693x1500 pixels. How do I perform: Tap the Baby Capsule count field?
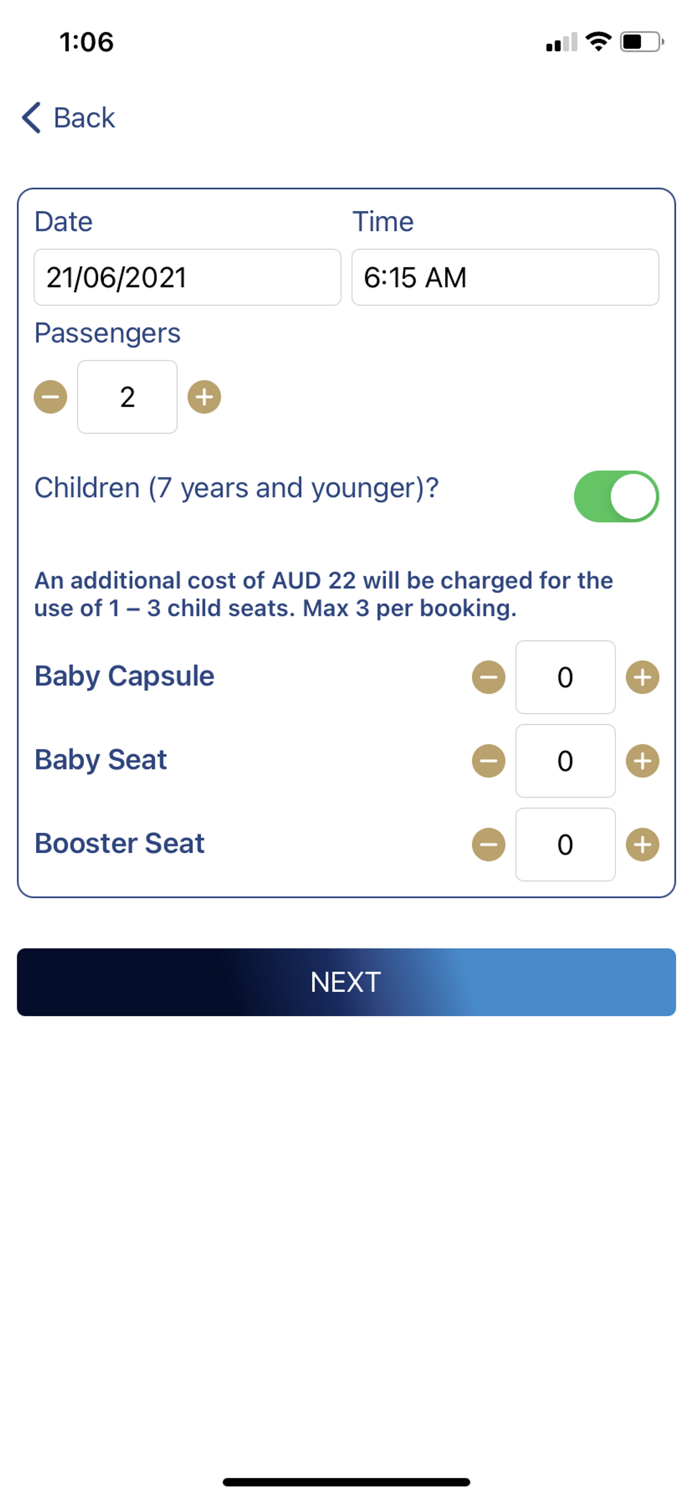click(565, 677)
